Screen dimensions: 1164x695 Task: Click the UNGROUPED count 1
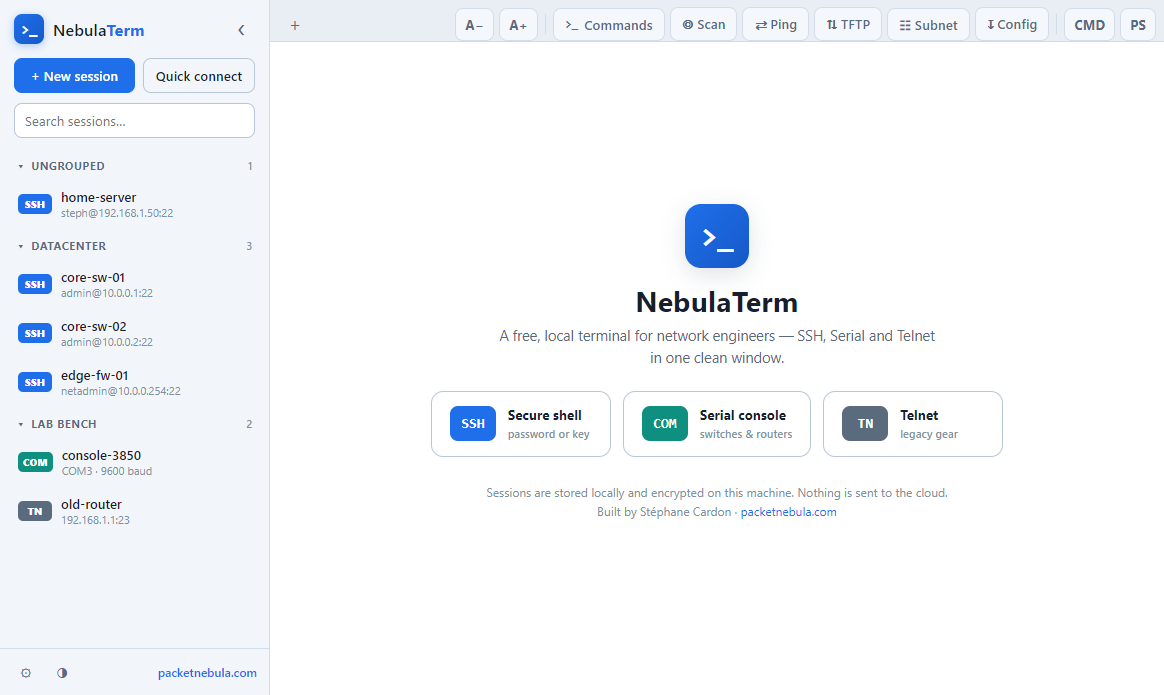250,166
